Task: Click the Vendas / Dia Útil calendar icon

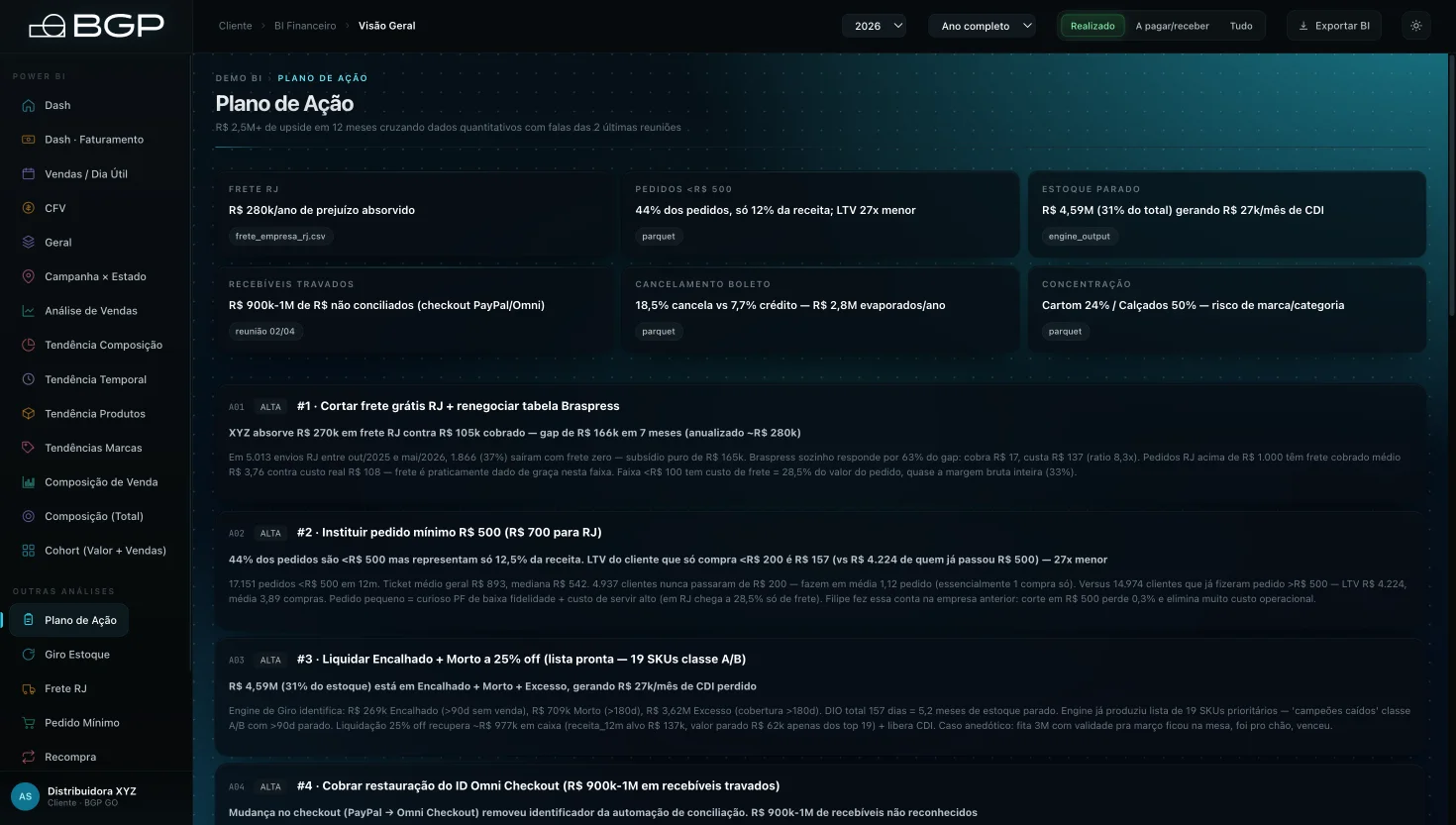Action: 29,173
